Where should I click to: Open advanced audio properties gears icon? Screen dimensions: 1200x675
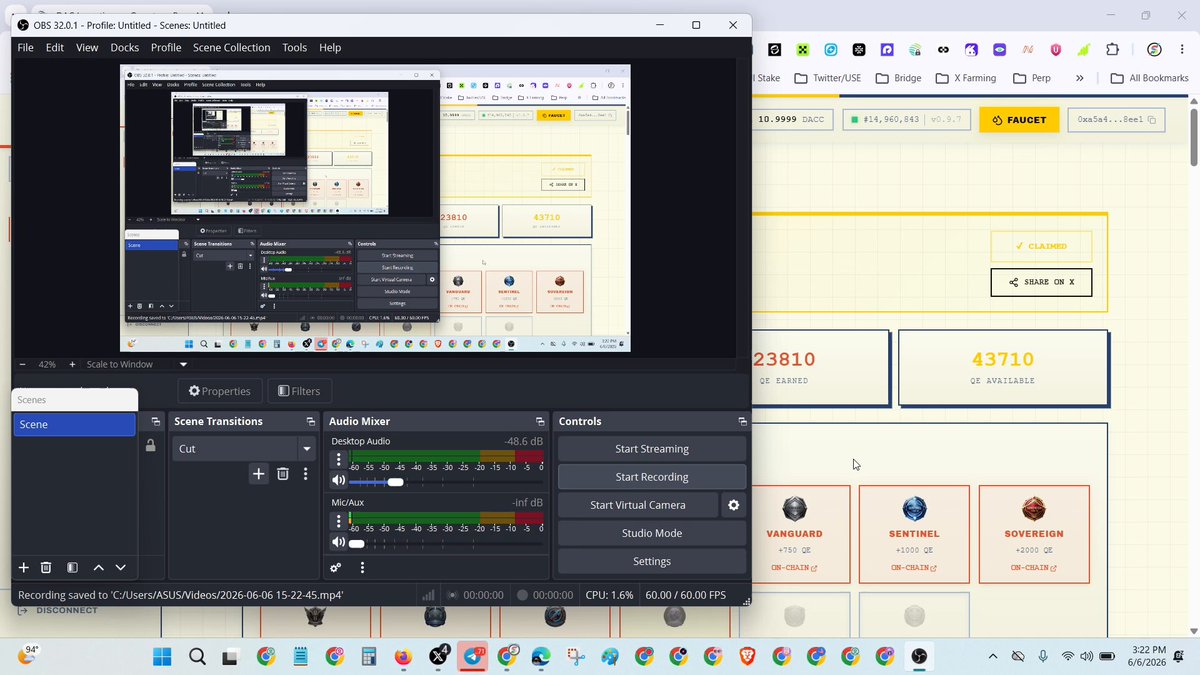(x=336, y=567)
